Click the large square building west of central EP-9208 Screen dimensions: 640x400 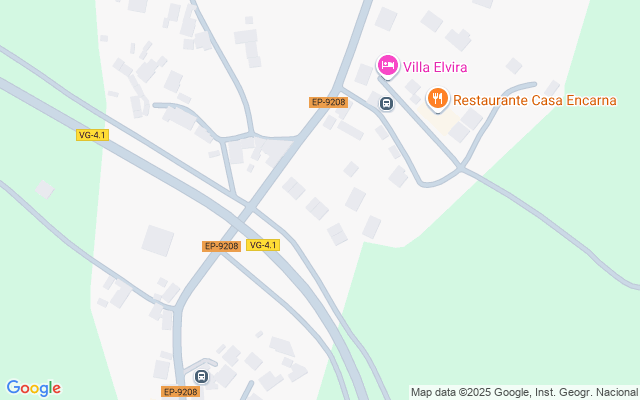158,241
